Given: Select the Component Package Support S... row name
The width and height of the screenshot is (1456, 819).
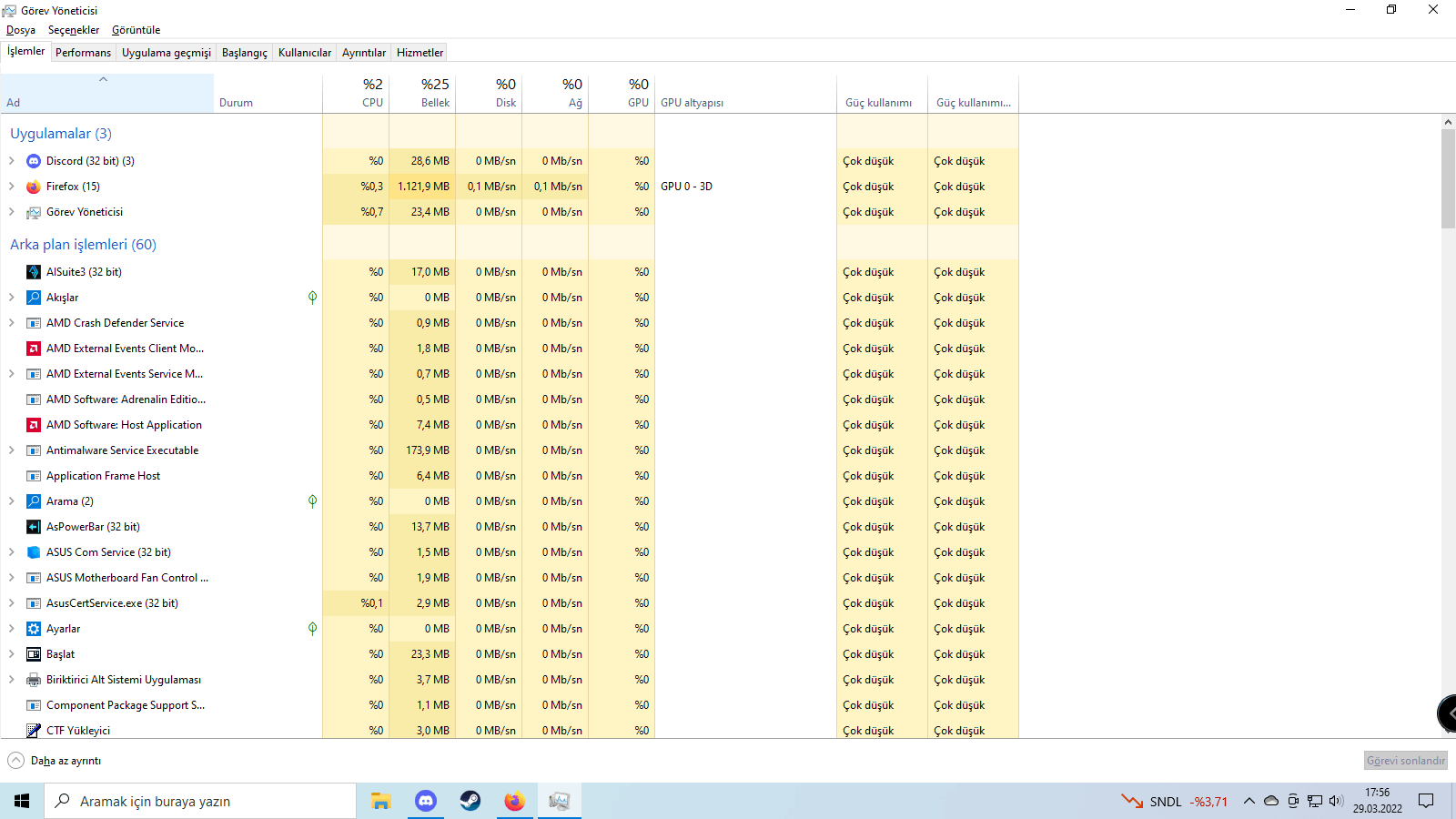Looking at the screenshot, I should click(126, 705).
